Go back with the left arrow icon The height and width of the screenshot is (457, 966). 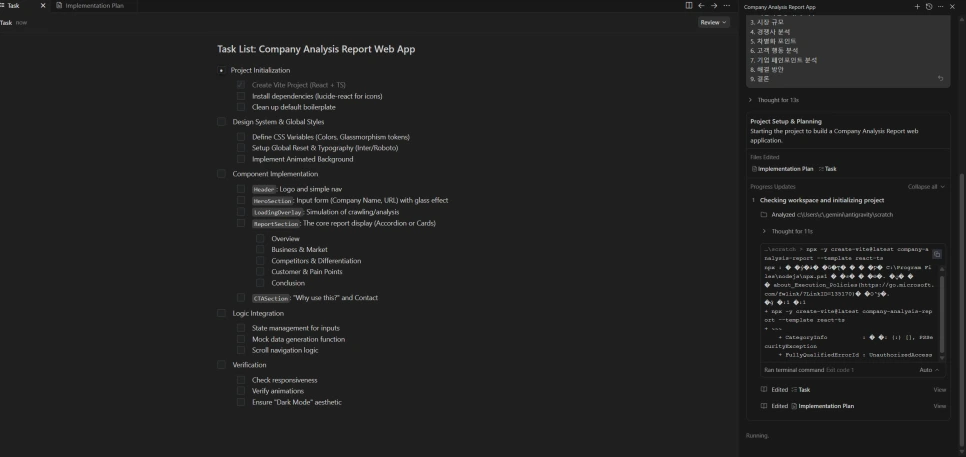(701, 6)
